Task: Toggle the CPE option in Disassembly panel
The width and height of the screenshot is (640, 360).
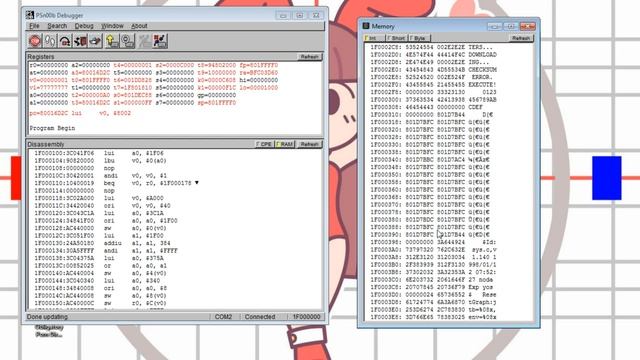Action: [264, 144]
